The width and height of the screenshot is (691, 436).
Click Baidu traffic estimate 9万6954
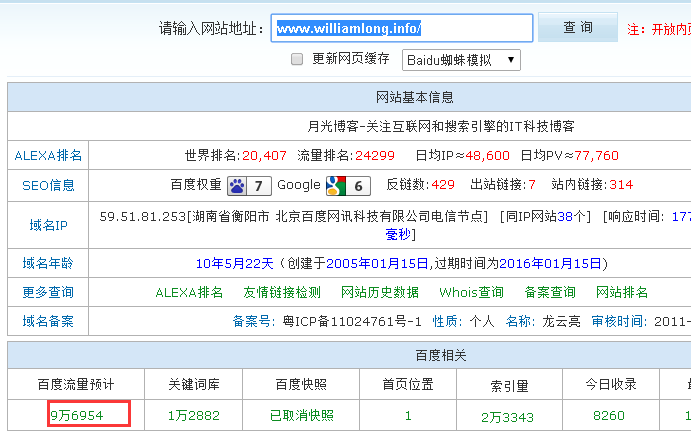point(77,415)
